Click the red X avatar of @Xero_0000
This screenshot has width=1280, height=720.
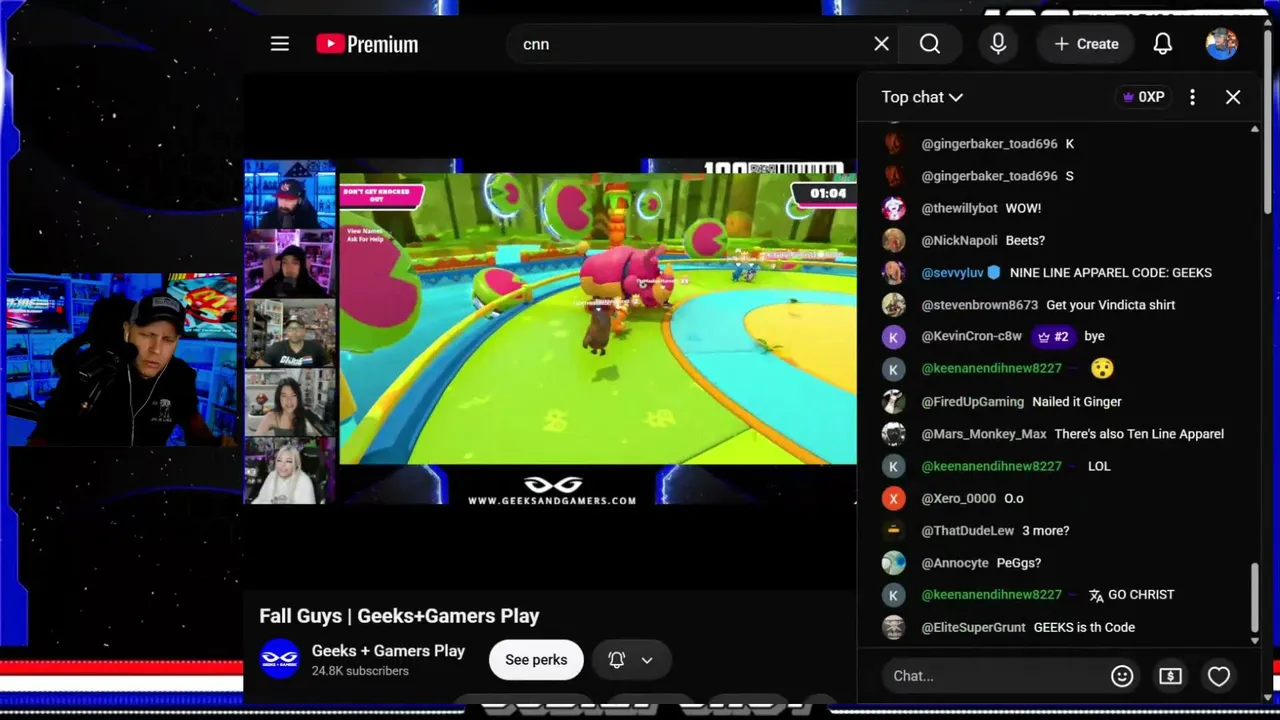pyautogui.click(x=893, y=498)
